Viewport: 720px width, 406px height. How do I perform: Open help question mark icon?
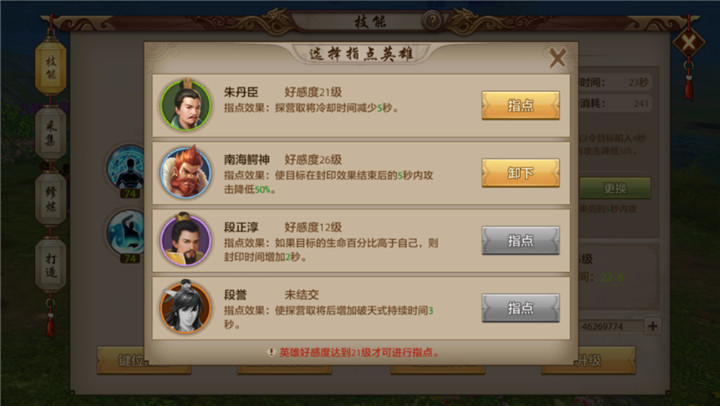click(432, 21)
